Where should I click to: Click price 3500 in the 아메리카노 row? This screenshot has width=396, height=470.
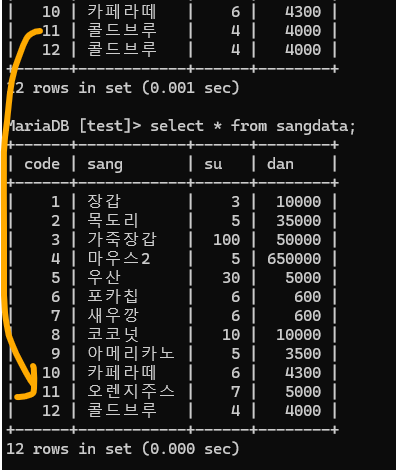click(x=303, y=354)
